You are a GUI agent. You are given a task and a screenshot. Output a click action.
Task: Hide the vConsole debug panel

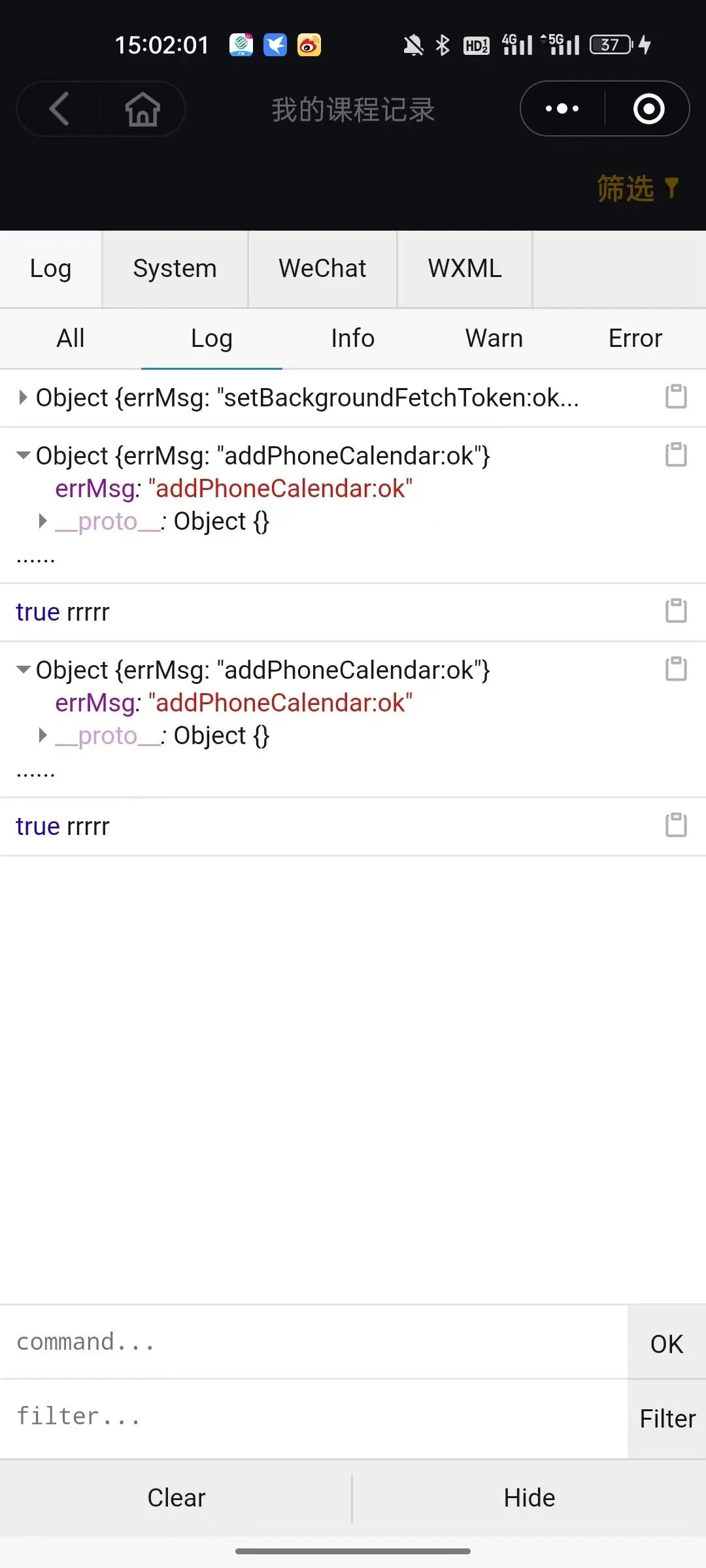pyautogui.click(x=529, y=1497)
